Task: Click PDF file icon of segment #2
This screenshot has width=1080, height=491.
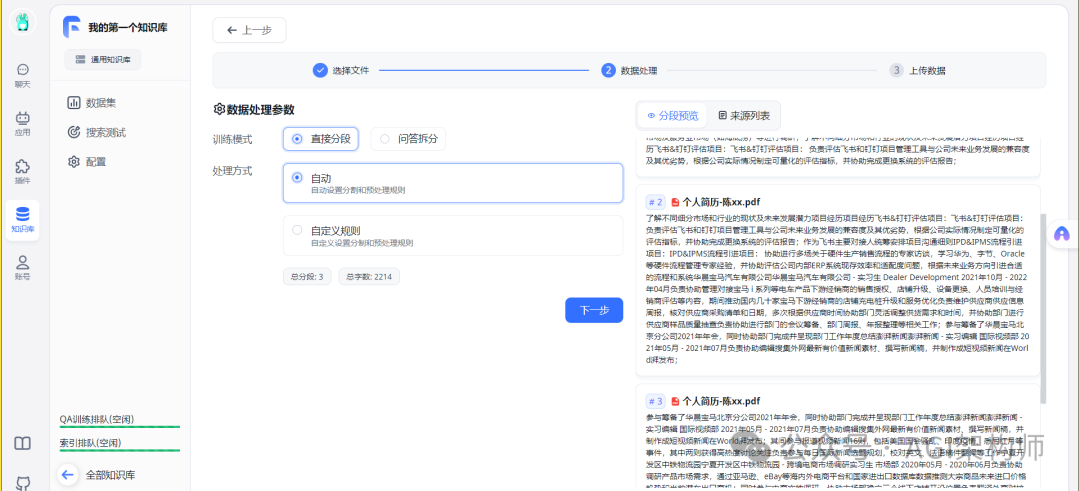Action: pyautogui.click(x=676, y=202)
